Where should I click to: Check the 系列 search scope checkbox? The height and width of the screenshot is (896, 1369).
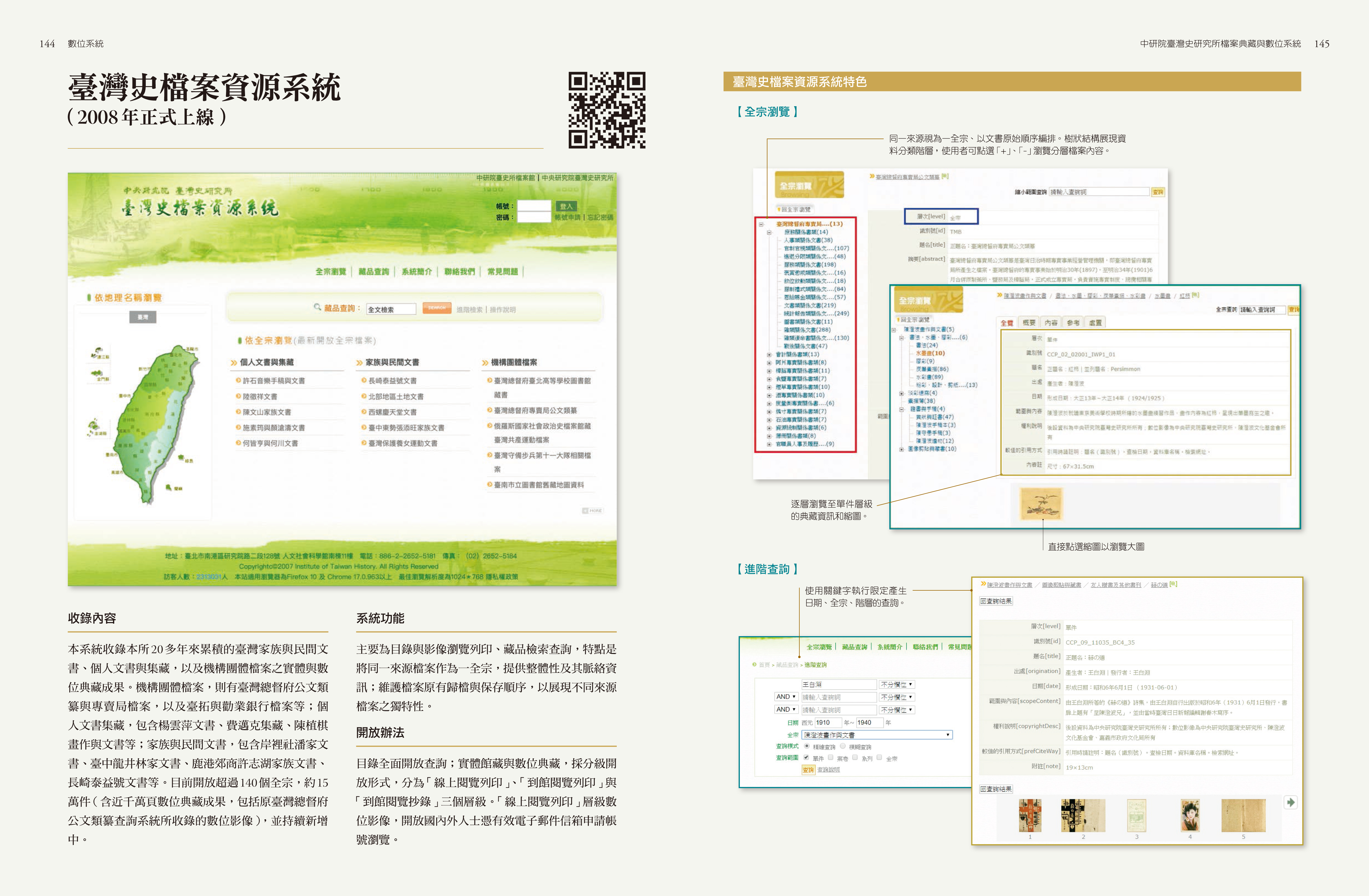pyautogui.click(x=855, y=758)
